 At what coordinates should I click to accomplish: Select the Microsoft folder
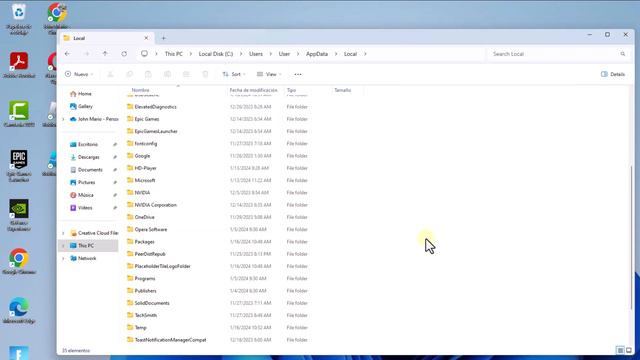tap(145, 180)
